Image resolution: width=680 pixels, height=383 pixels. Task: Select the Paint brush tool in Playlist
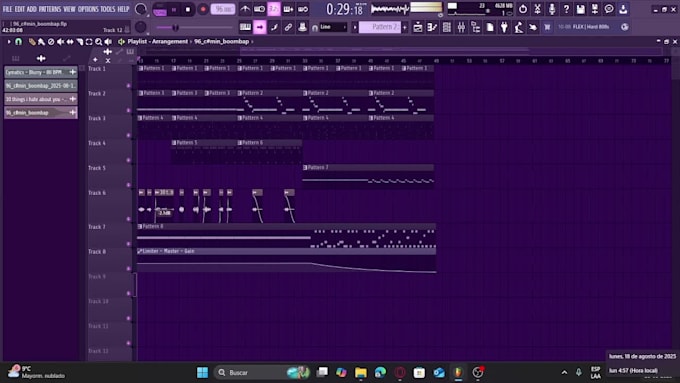tap(41, 42)
